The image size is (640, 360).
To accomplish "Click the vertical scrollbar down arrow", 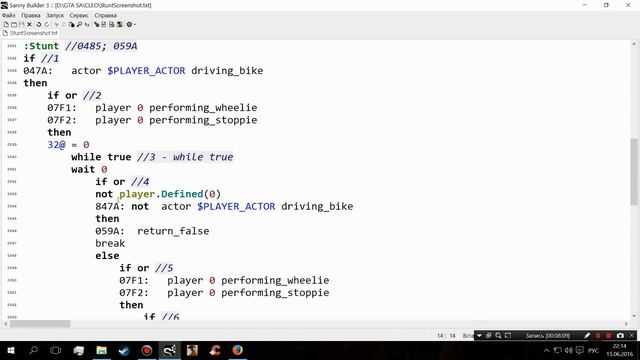I will click(x=634, y=316).
